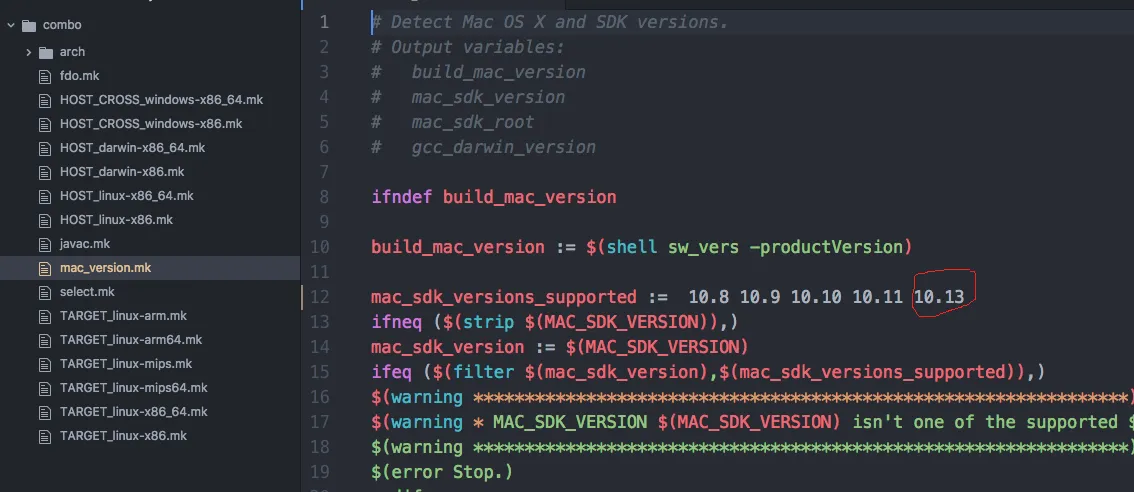Click line number 12 in gutter
Image resolution: width=1134 pixels, height=492 pixels.
(x=320, y=297)
